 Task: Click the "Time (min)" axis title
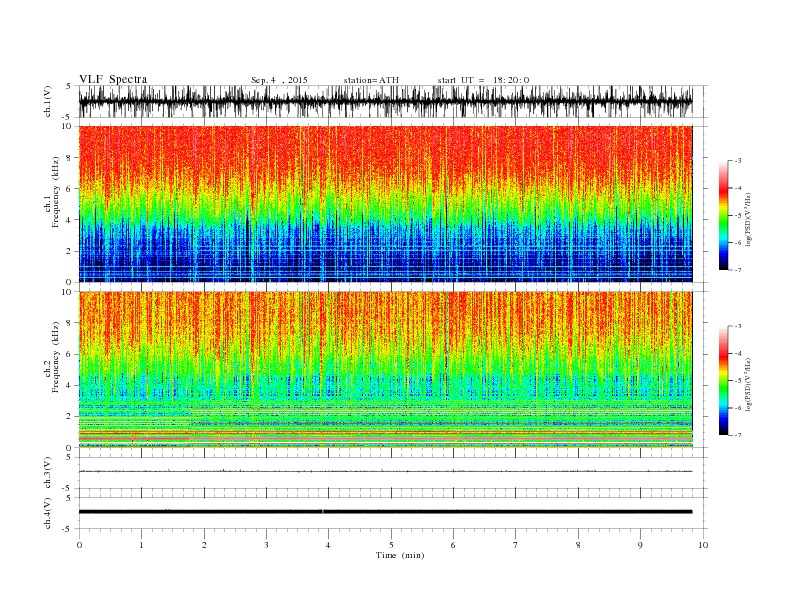pyautogui.click(x=400, y=555)
